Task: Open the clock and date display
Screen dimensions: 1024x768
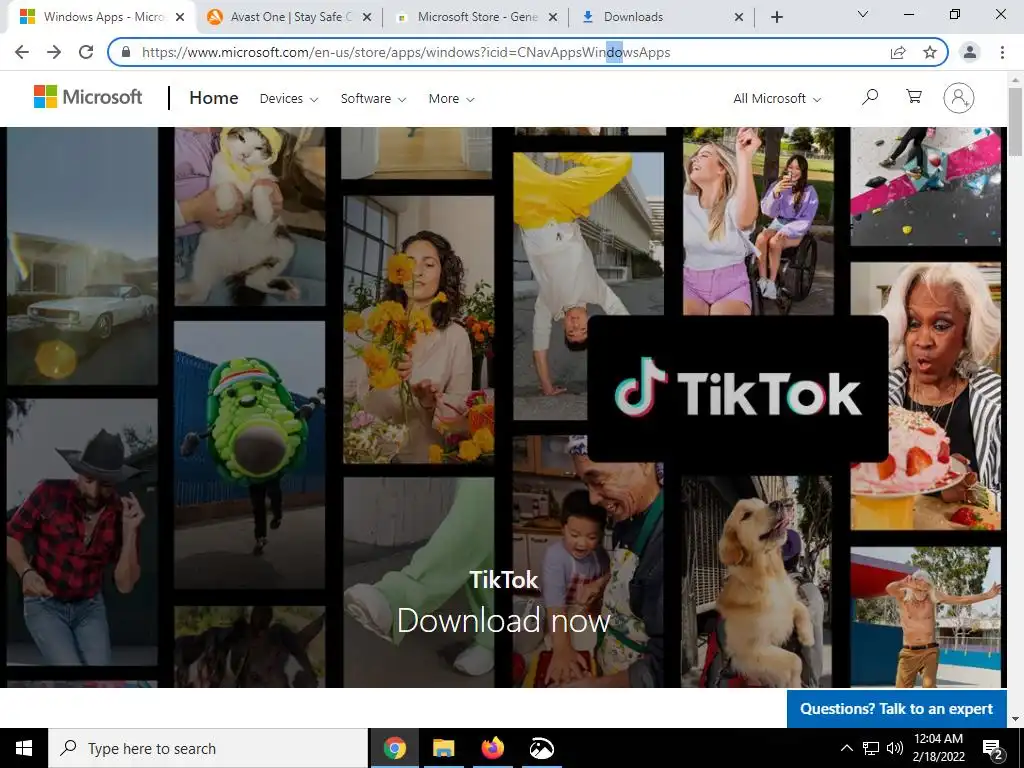Action: point(938,748)
